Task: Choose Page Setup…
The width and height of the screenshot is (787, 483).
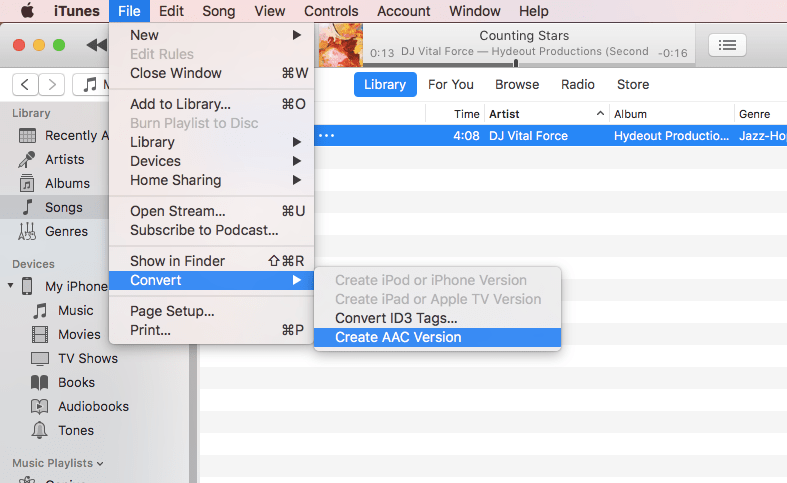Action: point(211,311)
